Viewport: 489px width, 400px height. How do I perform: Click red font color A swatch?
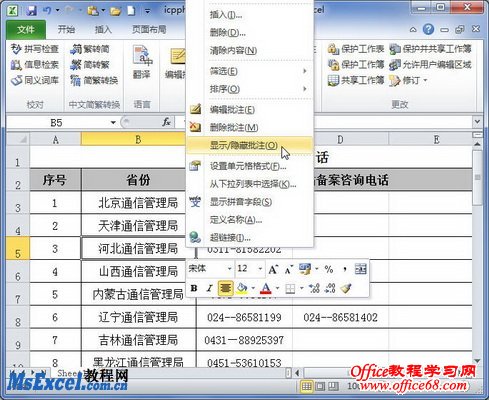click(266, 288)
